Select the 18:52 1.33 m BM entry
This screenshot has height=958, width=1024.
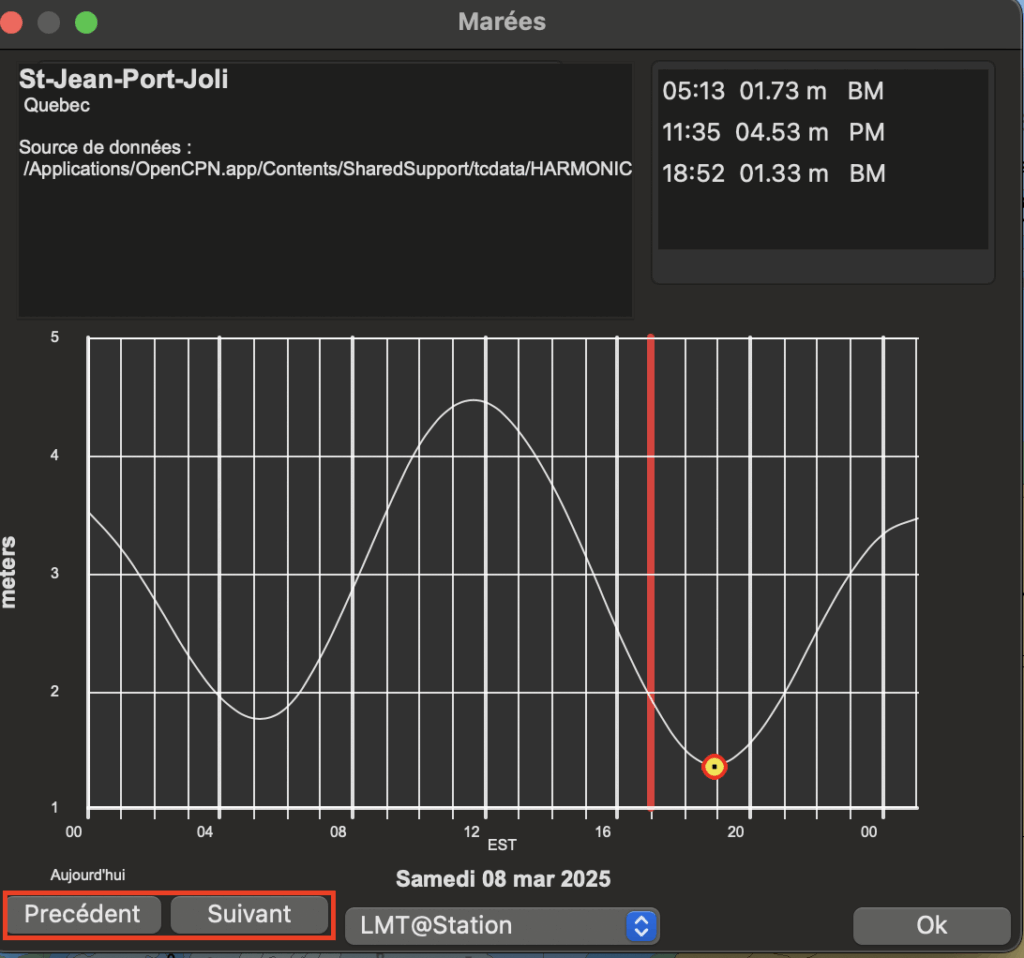(x=773, y=173)
